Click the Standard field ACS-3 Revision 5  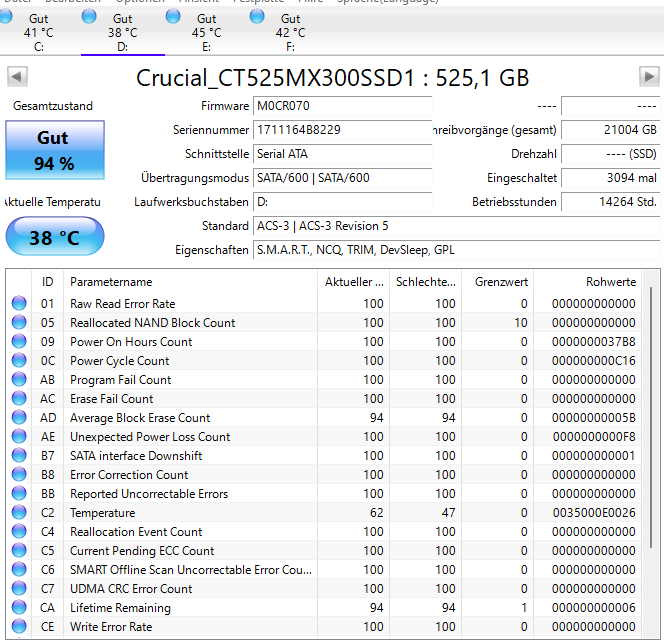[x=456, y=226]
